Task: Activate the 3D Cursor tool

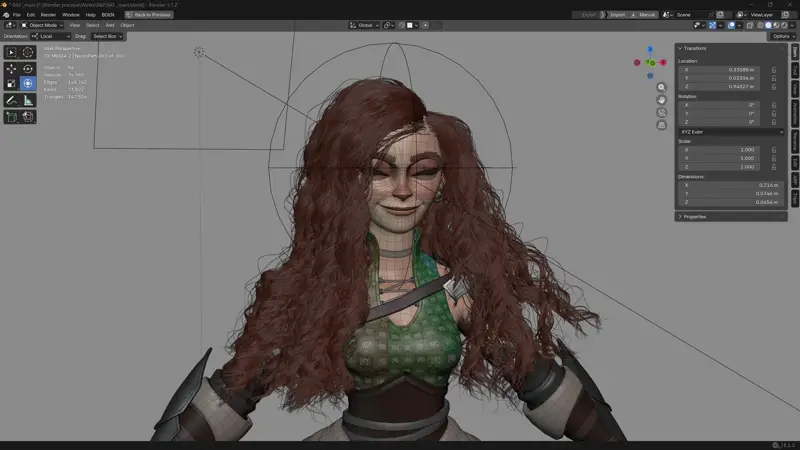Action: (x=28, y=52)
